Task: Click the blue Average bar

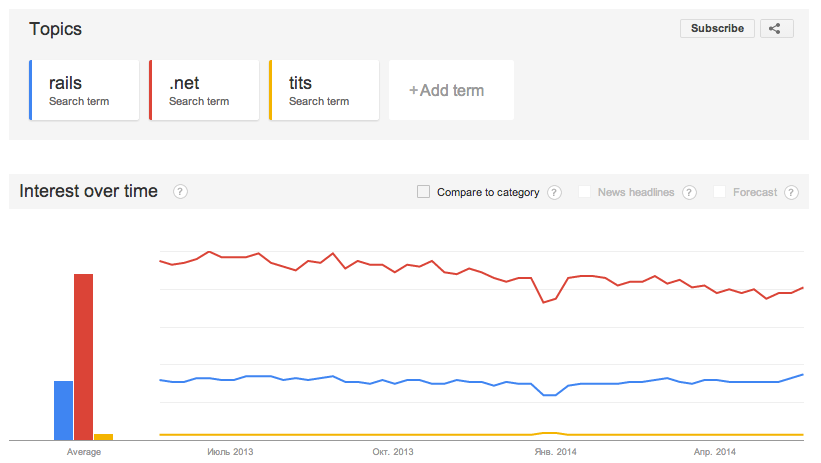Action: tap(63, 411)
